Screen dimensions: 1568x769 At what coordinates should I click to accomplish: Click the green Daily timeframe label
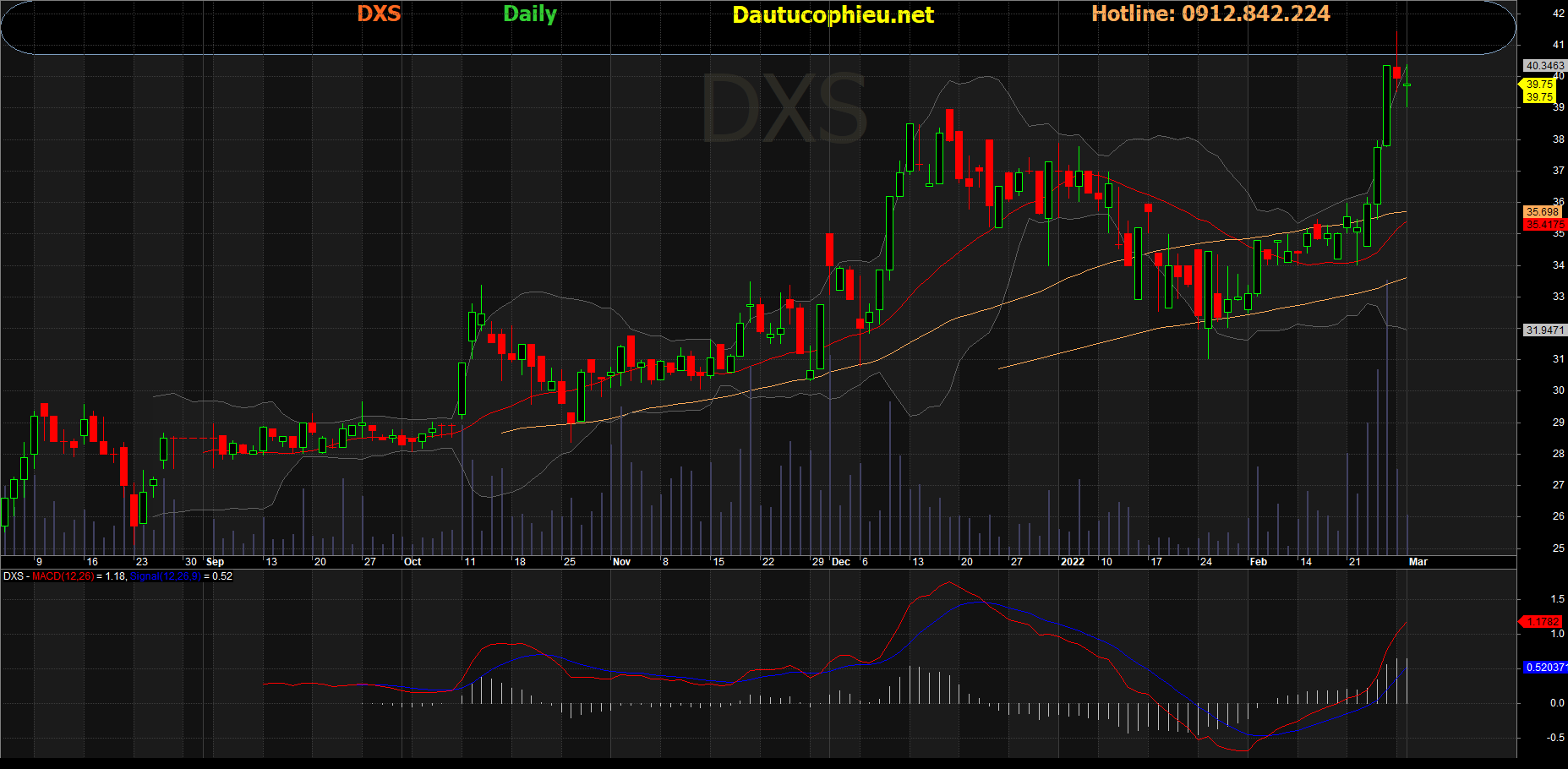click(530, 14)
